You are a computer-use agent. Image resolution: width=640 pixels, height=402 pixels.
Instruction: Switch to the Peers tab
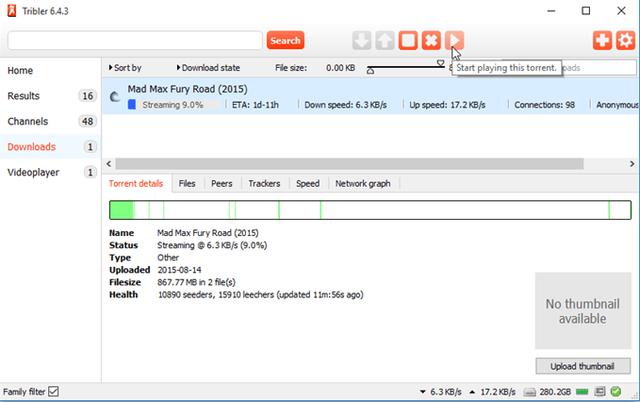tap(222, 184)
